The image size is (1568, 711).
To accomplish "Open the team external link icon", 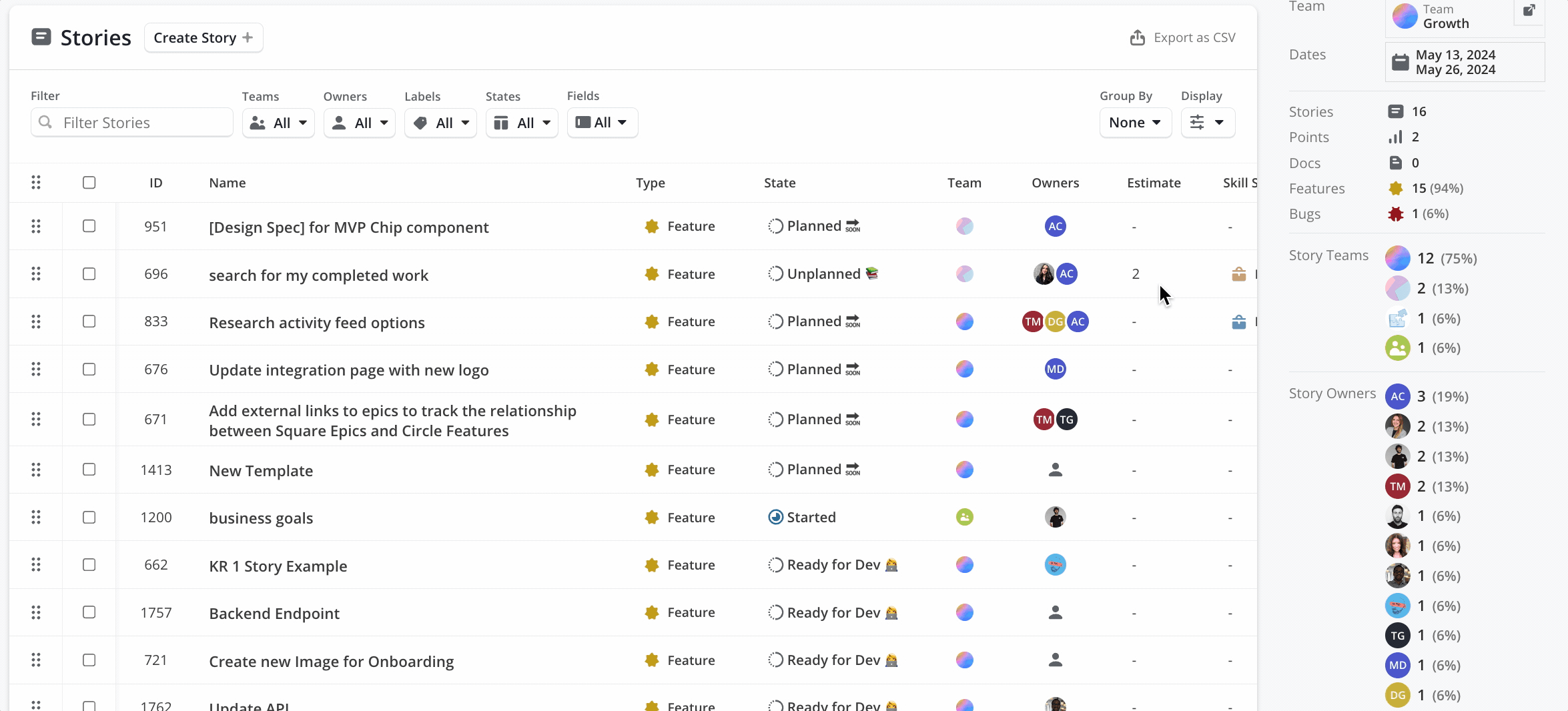I will 1529,11.
